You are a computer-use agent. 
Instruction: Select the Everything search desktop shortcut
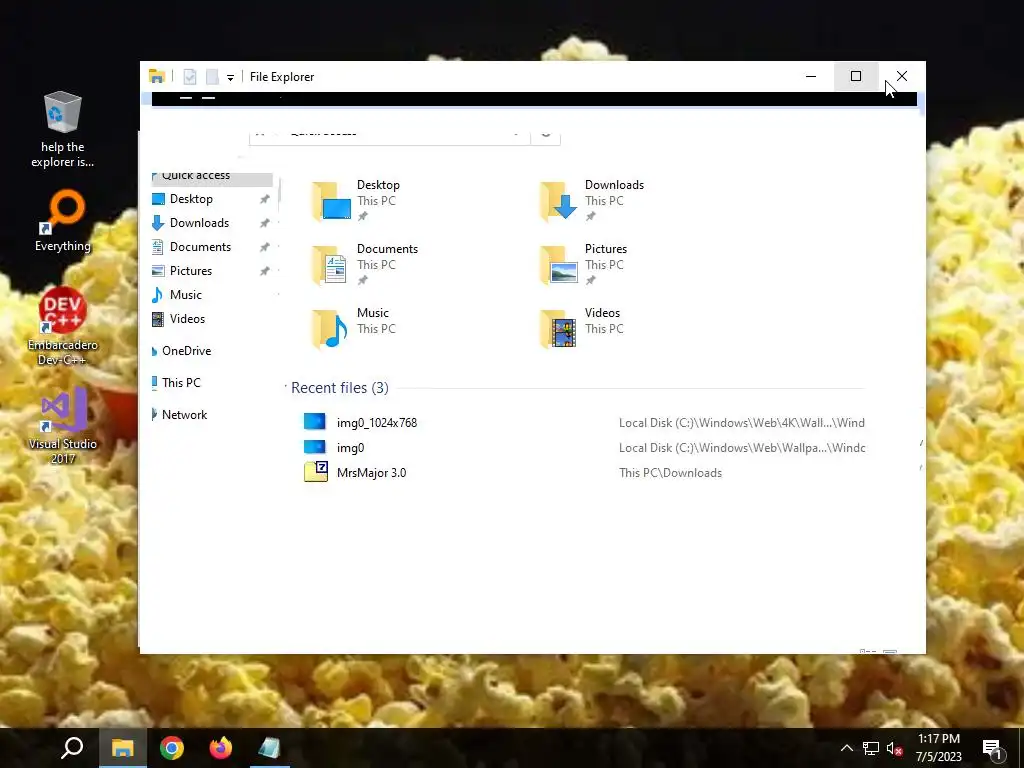(x=63, y=221)
